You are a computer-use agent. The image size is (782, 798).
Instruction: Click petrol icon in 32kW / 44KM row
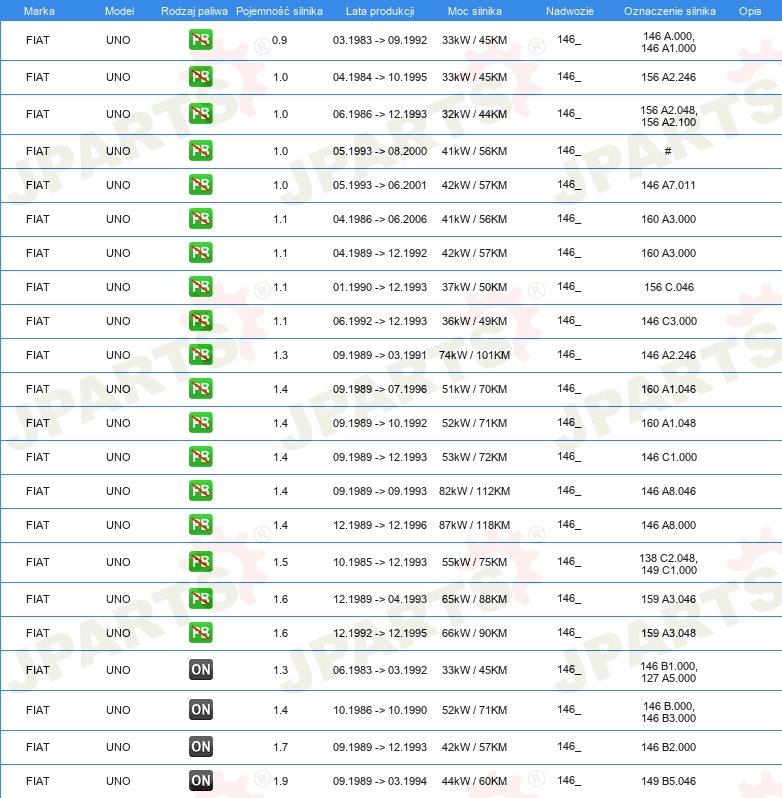200,113
